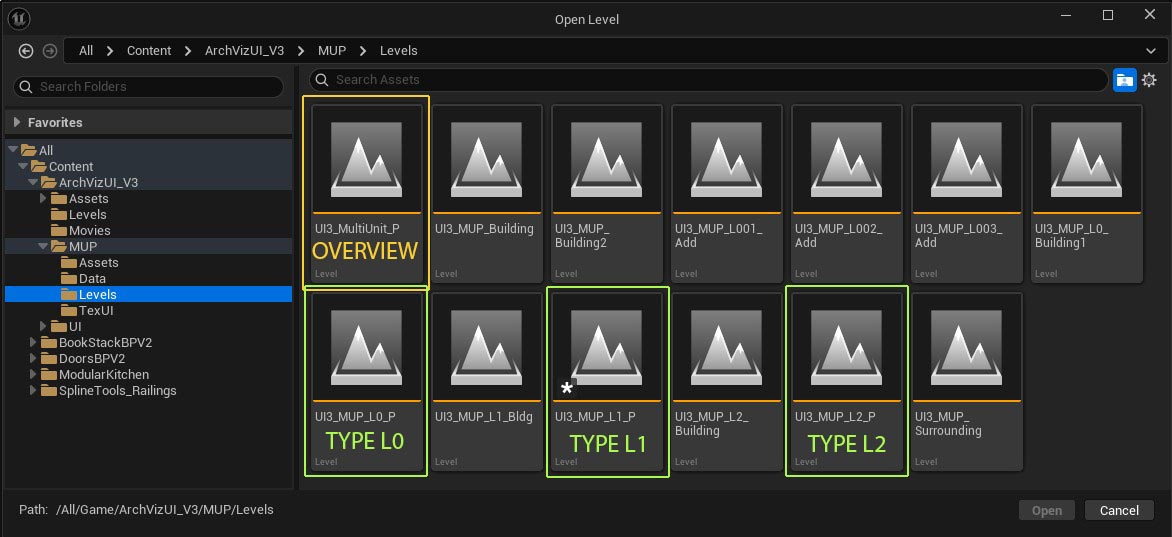Focus the Search Assets field
Viewport: 1172px width, 537px height.
[708, 80]
